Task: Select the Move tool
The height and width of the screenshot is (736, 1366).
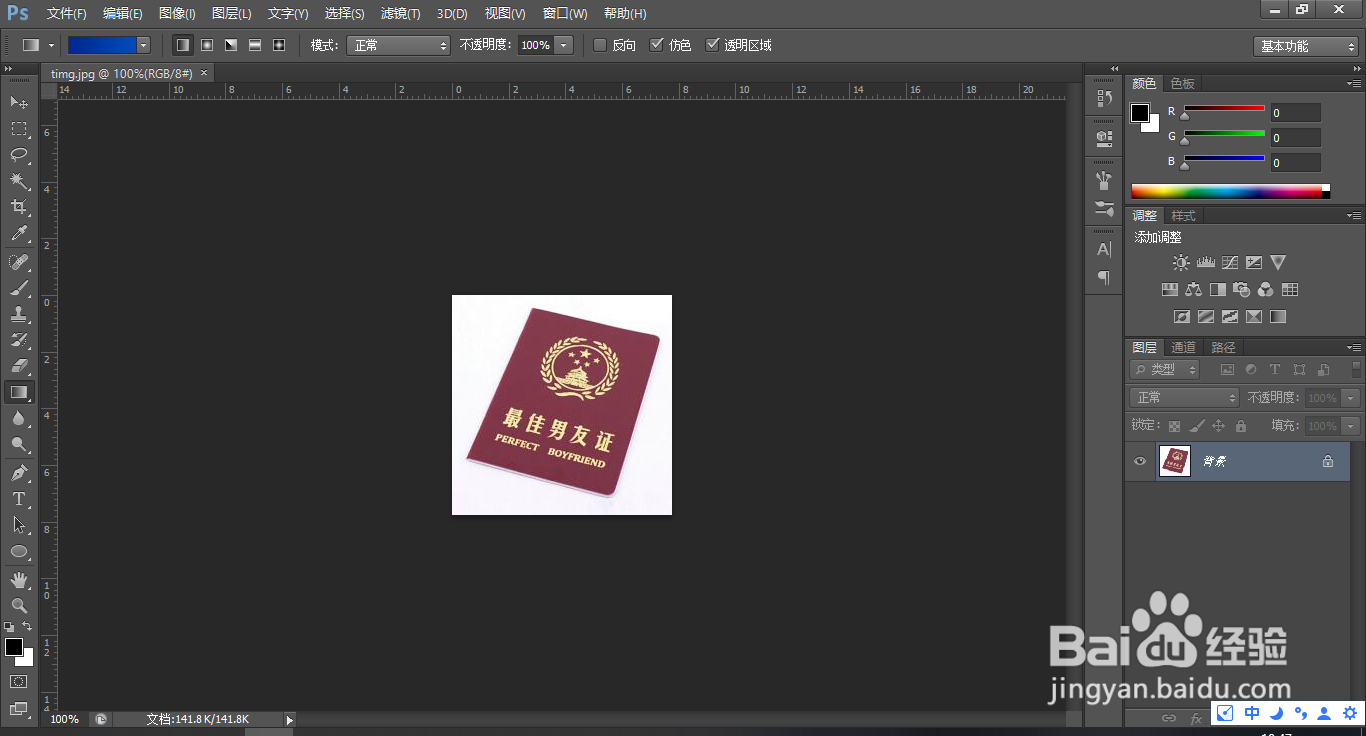Action: [19, 102]
